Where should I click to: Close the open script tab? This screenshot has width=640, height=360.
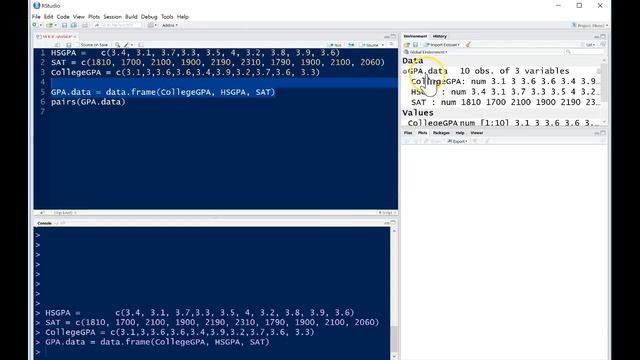coord(75,37)
